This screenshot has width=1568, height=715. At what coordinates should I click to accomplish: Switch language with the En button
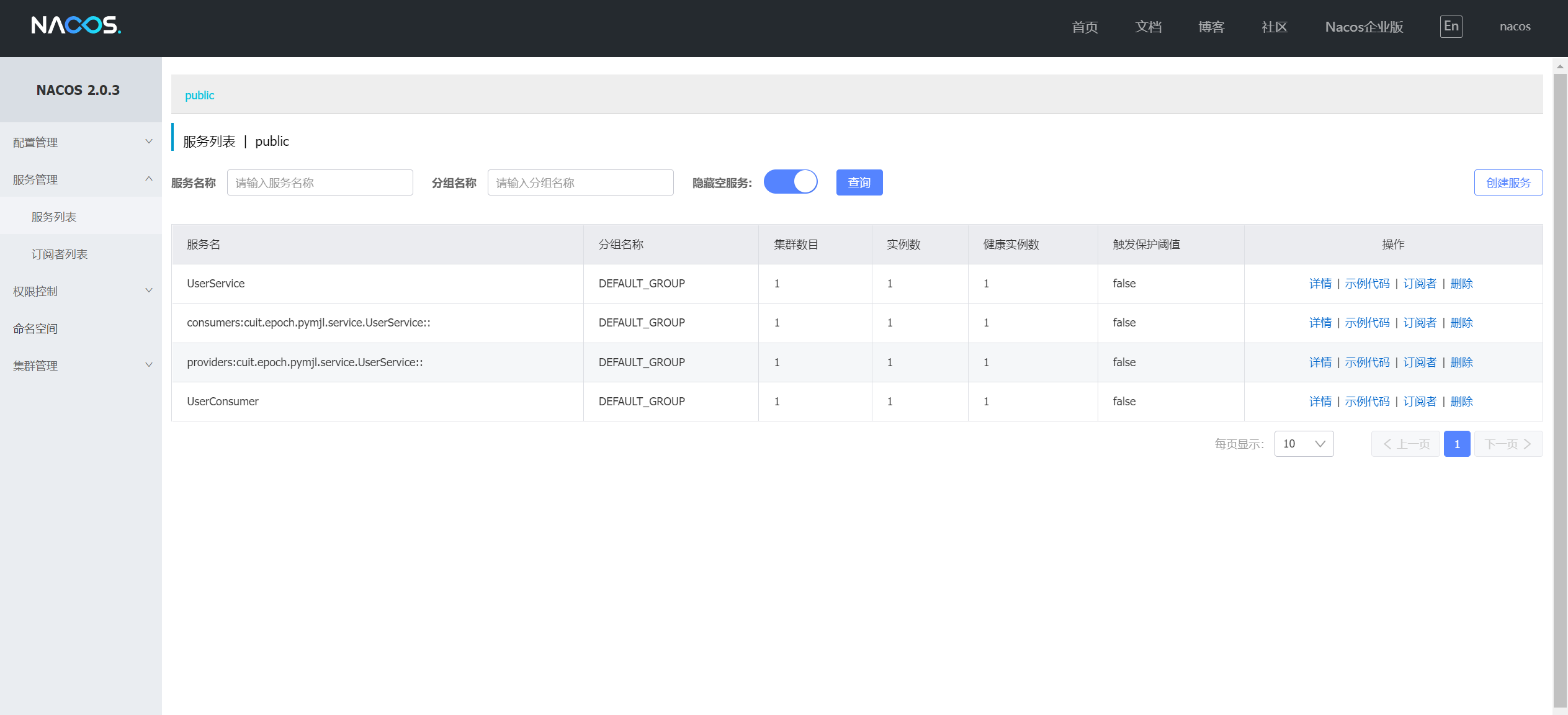pyautogui.click(x=1451, y=26)
